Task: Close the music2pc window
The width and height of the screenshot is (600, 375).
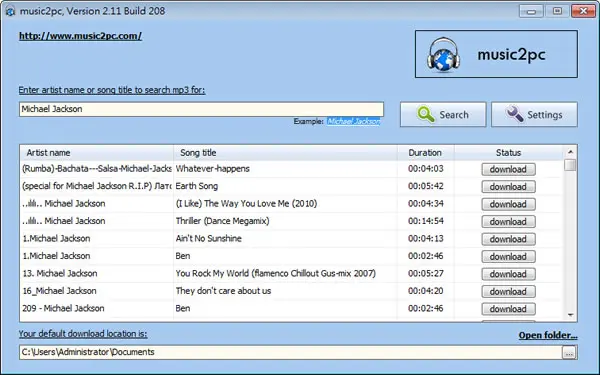Action: [583, 11]
